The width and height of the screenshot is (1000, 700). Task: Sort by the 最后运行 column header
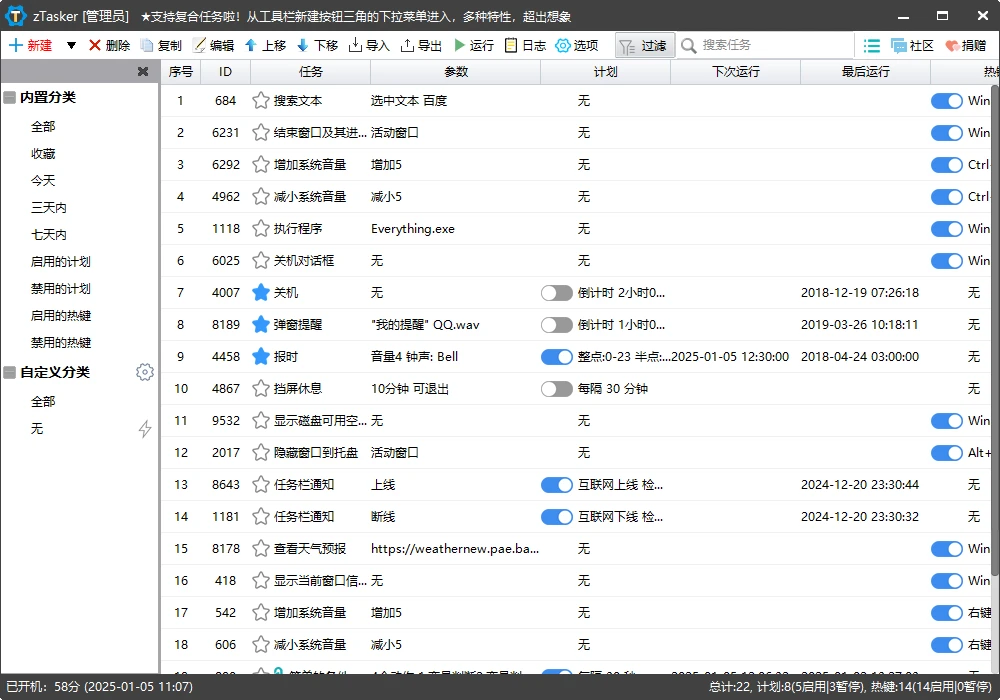(865, 71)
